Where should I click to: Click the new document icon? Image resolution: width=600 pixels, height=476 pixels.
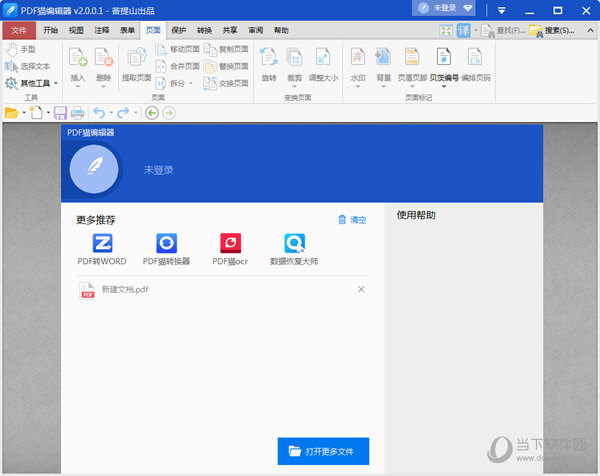[x=36, y=113]
